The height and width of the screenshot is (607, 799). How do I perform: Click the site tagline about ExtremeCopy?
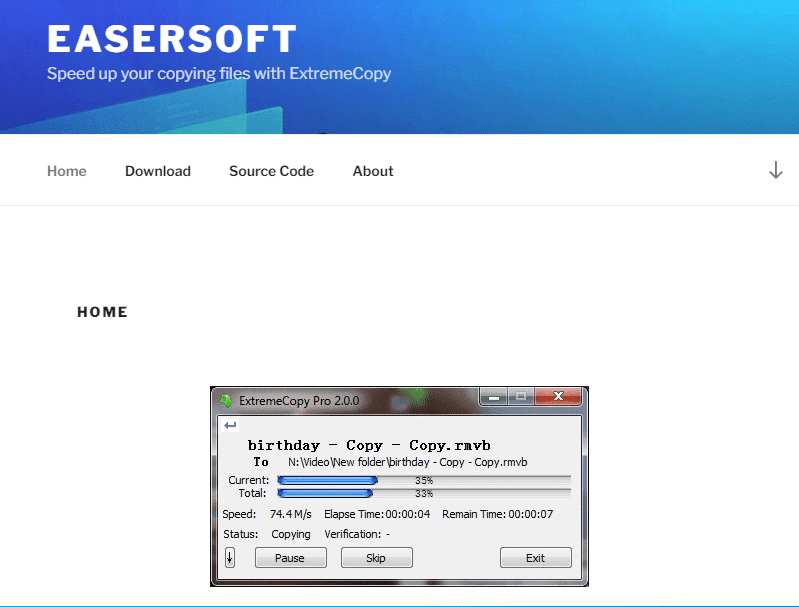[219, 74]
